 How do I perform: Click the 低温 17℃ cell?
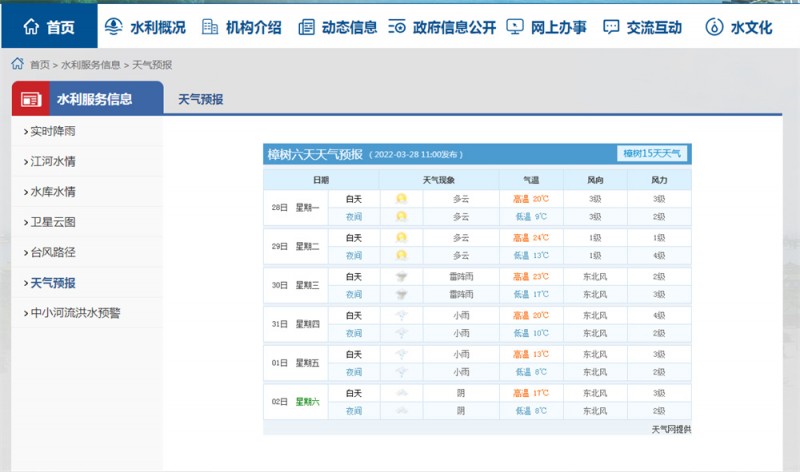[x=531, y=294]
